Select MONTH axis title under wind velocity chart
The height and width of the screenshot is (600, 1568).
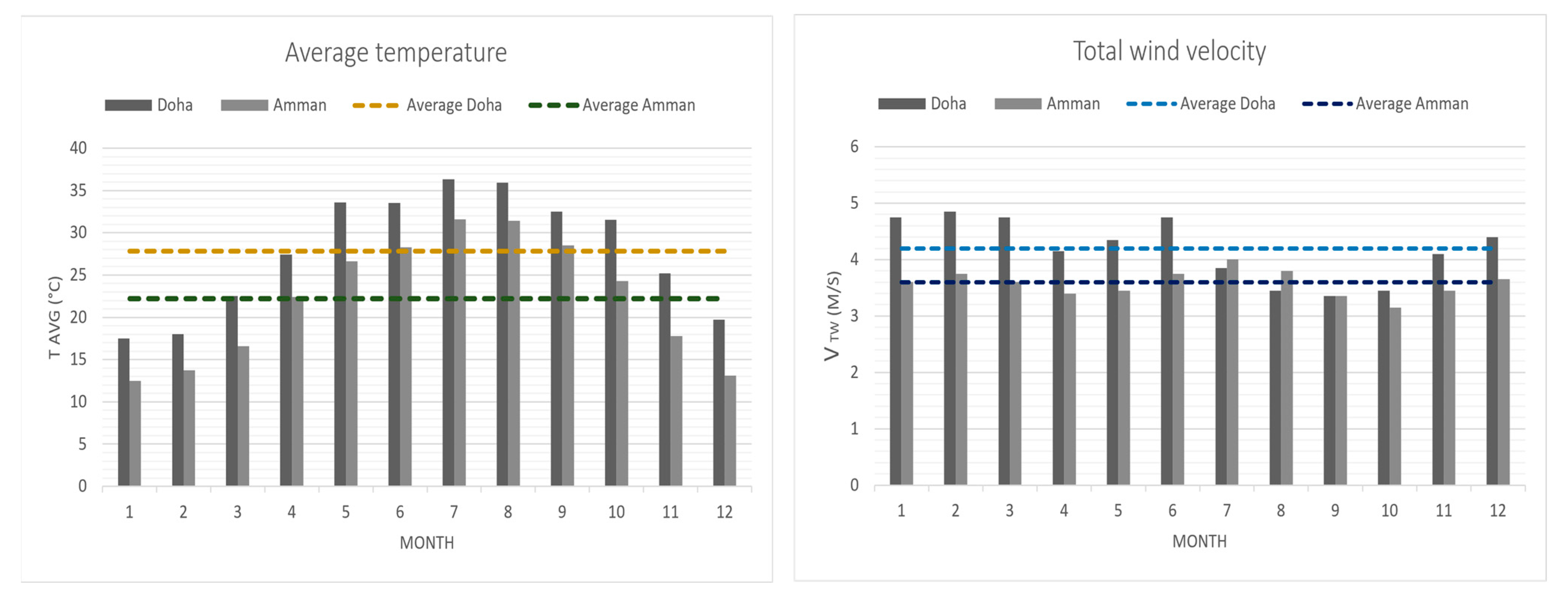(x=1199, y=542)
